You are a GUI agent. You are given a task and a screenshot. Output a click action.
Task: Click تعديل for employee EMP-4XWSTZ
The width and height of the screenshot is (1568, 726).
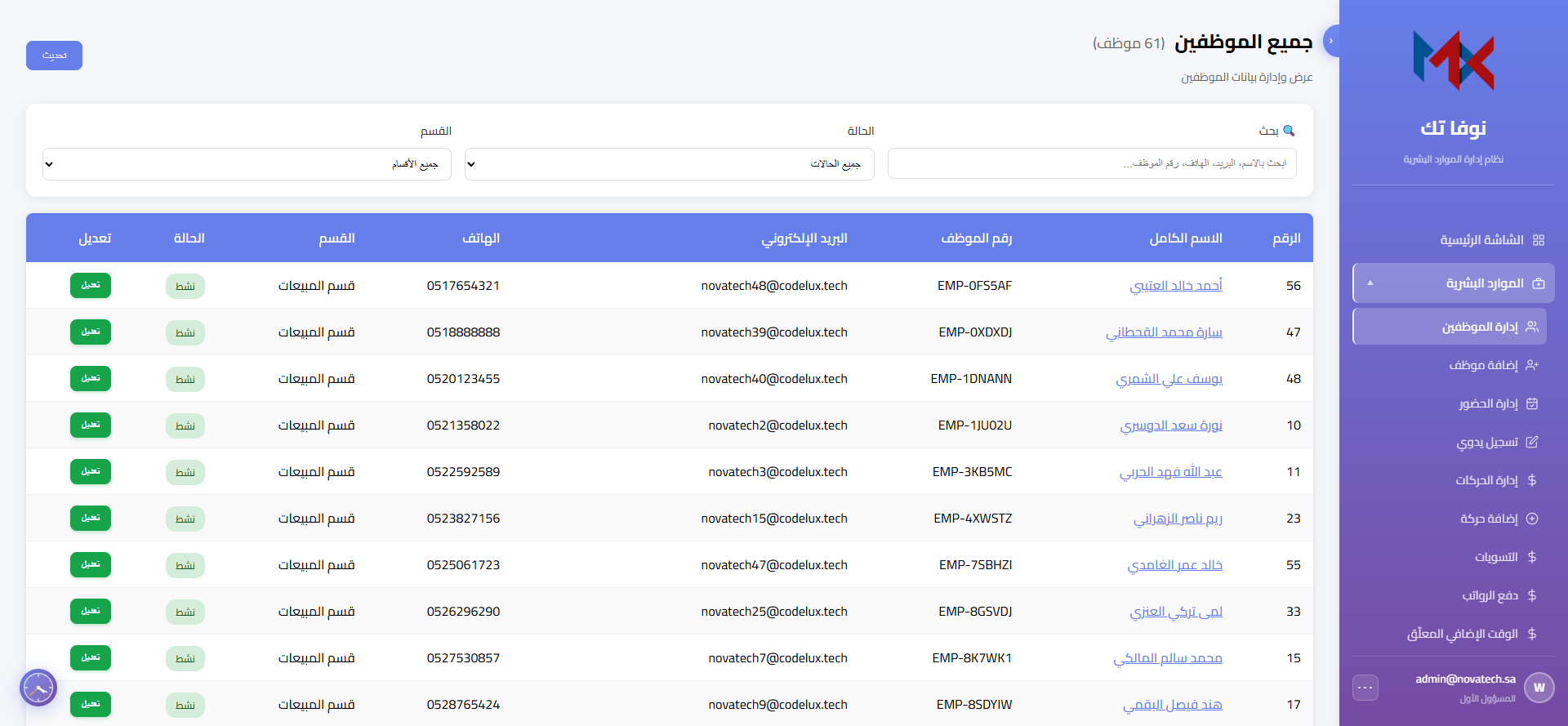tap(91, 518)
